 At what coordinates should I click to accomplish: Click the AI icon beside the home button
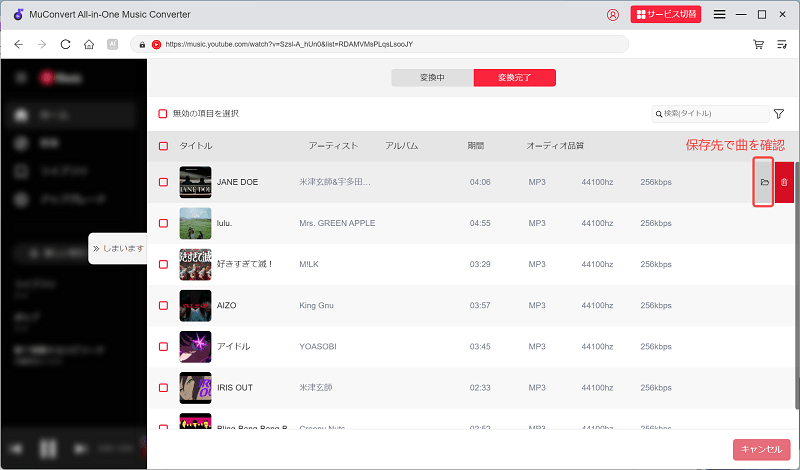(x=112, y=44)
